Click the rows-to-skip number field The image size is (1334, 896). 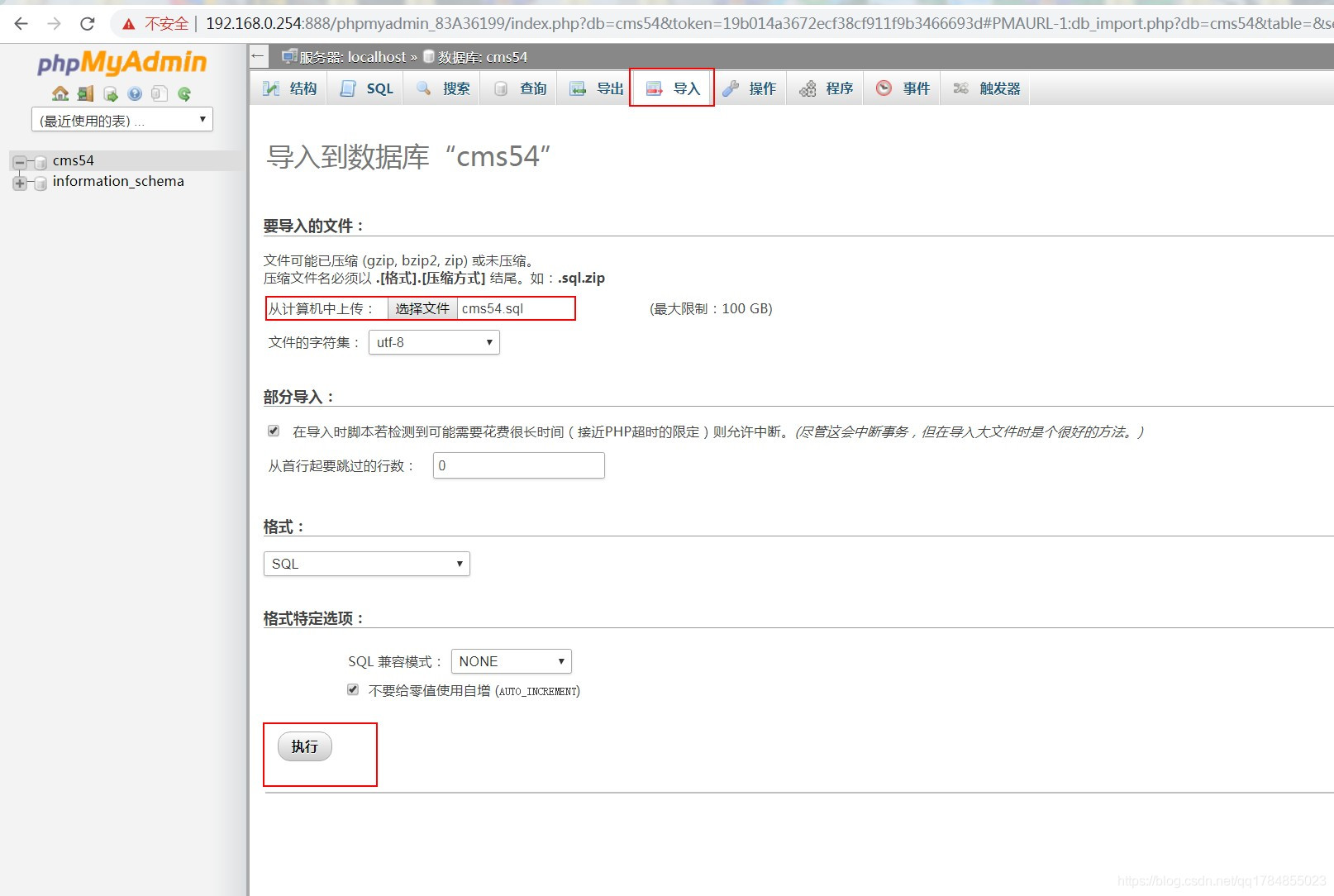(x=519, y=465)
